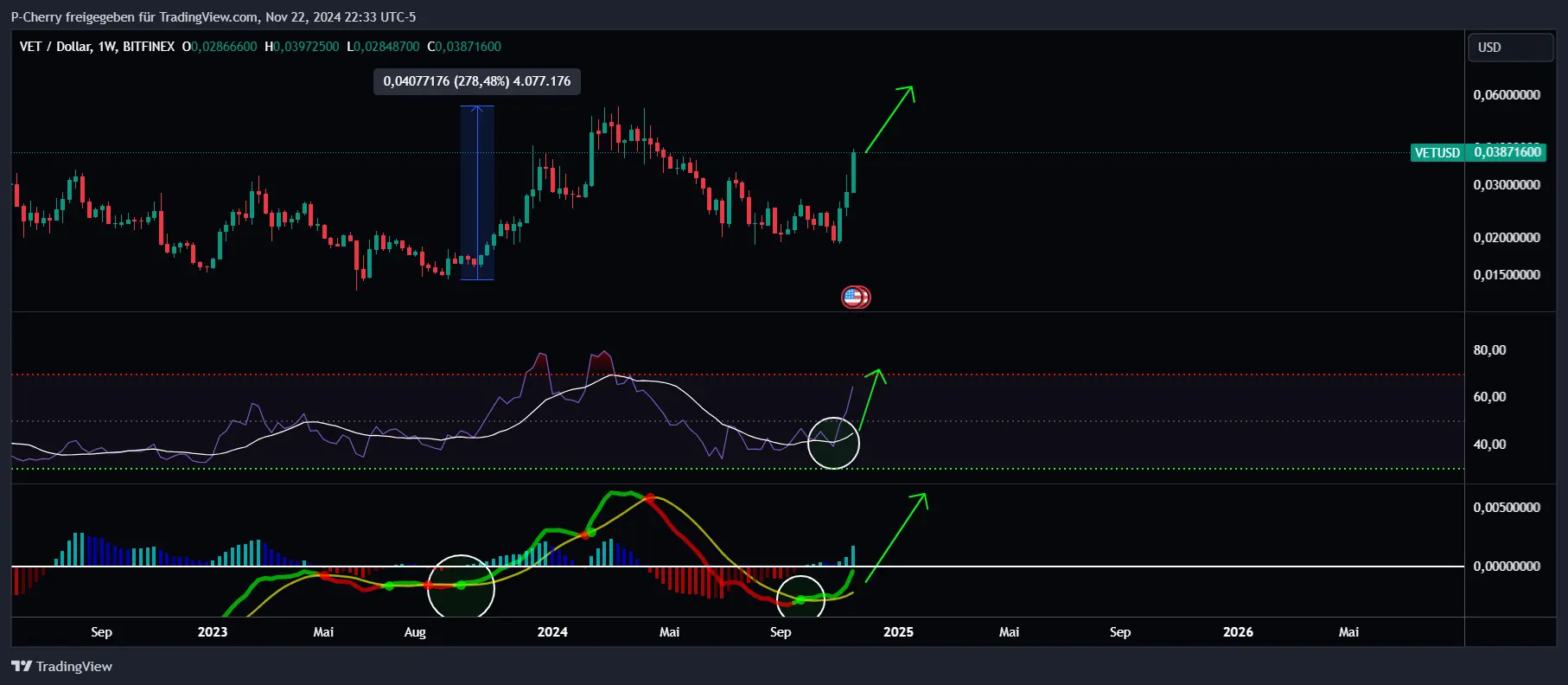Select the blue price range measurement box
This screenshot has width=1568, height=685.
(477, 193)
